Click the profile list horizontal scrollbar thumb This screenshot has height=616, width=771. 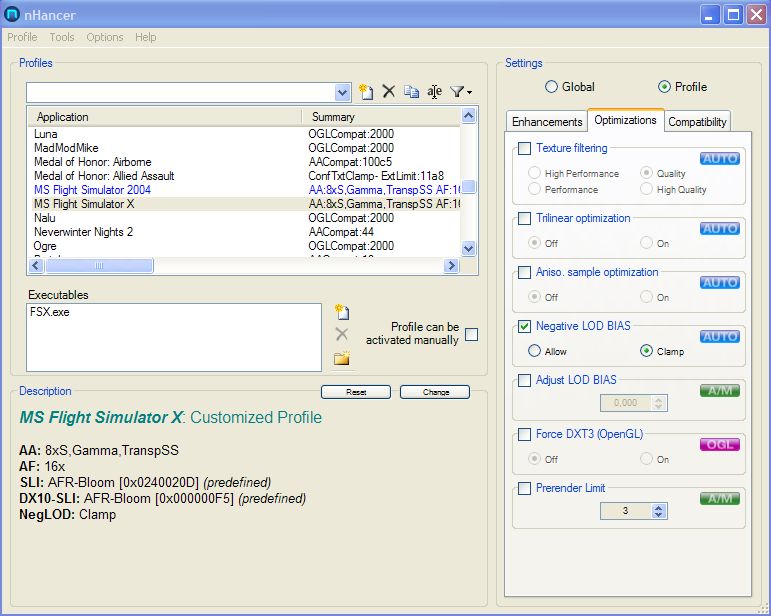click(x=99, y=266)
